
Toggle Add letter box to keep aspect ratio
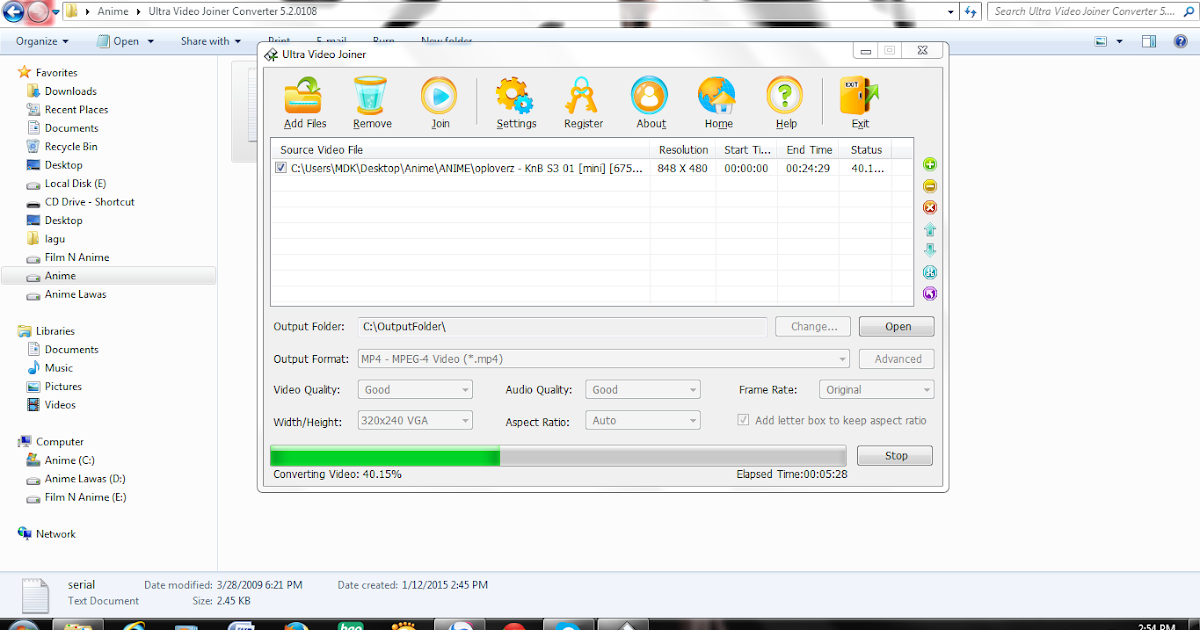click(x=743, y=421)
